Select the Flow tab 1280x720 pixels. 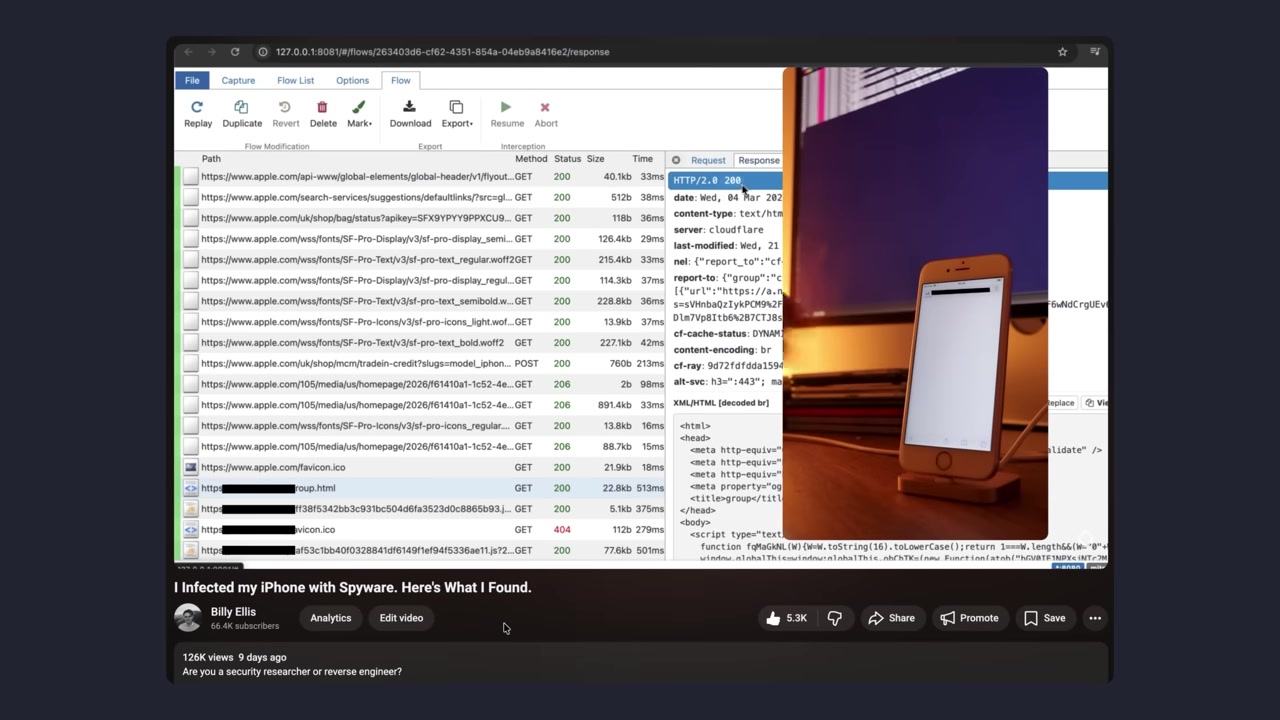click(x=401, y=80)
